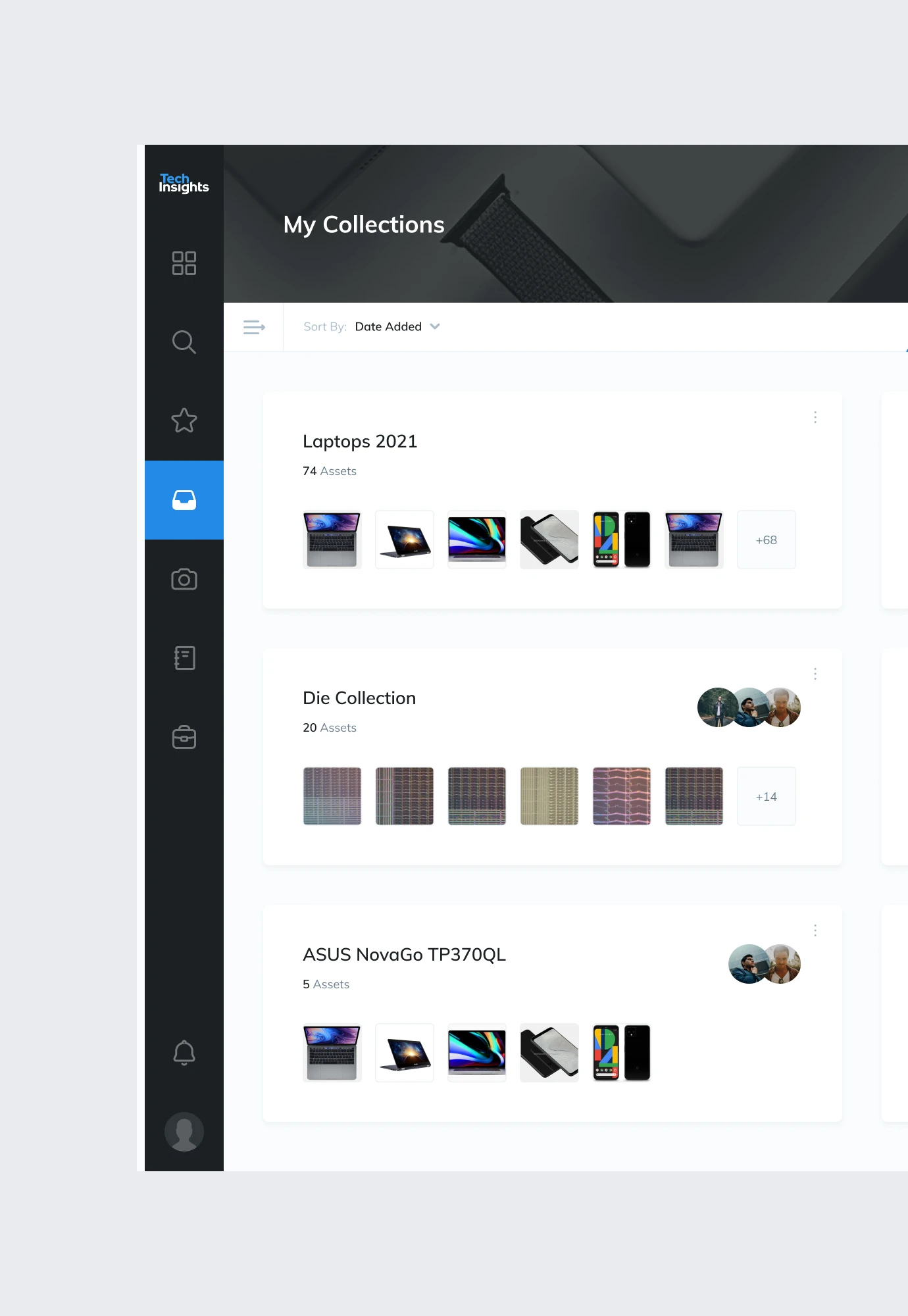Click the TechInsights logo
This screenshot has width=908, height=1316.
pyautogui.click(x=184, y=184)
